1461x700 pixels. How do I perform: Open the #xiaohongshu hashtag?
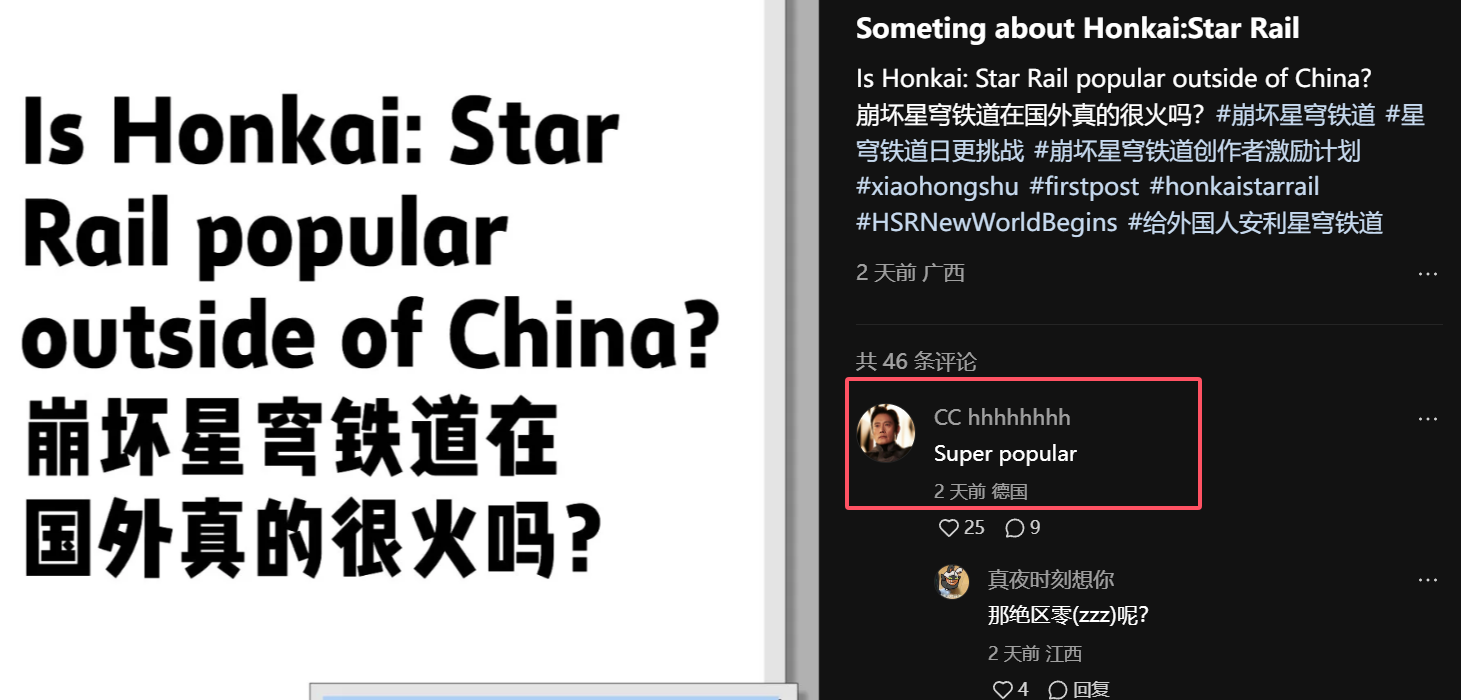coord(937,186)
